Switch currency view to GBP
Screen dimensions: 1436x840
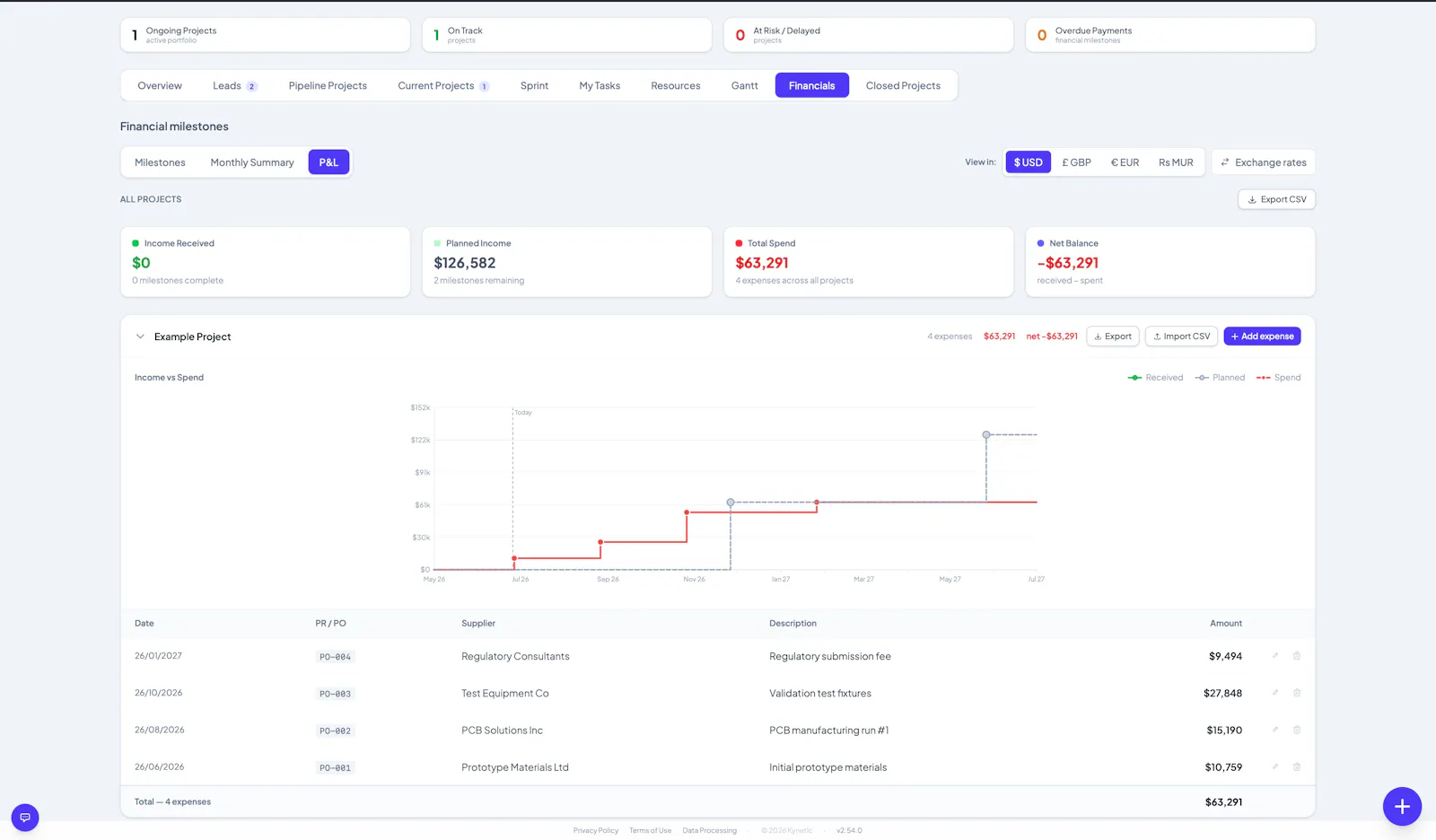(x=1076, y=162)
